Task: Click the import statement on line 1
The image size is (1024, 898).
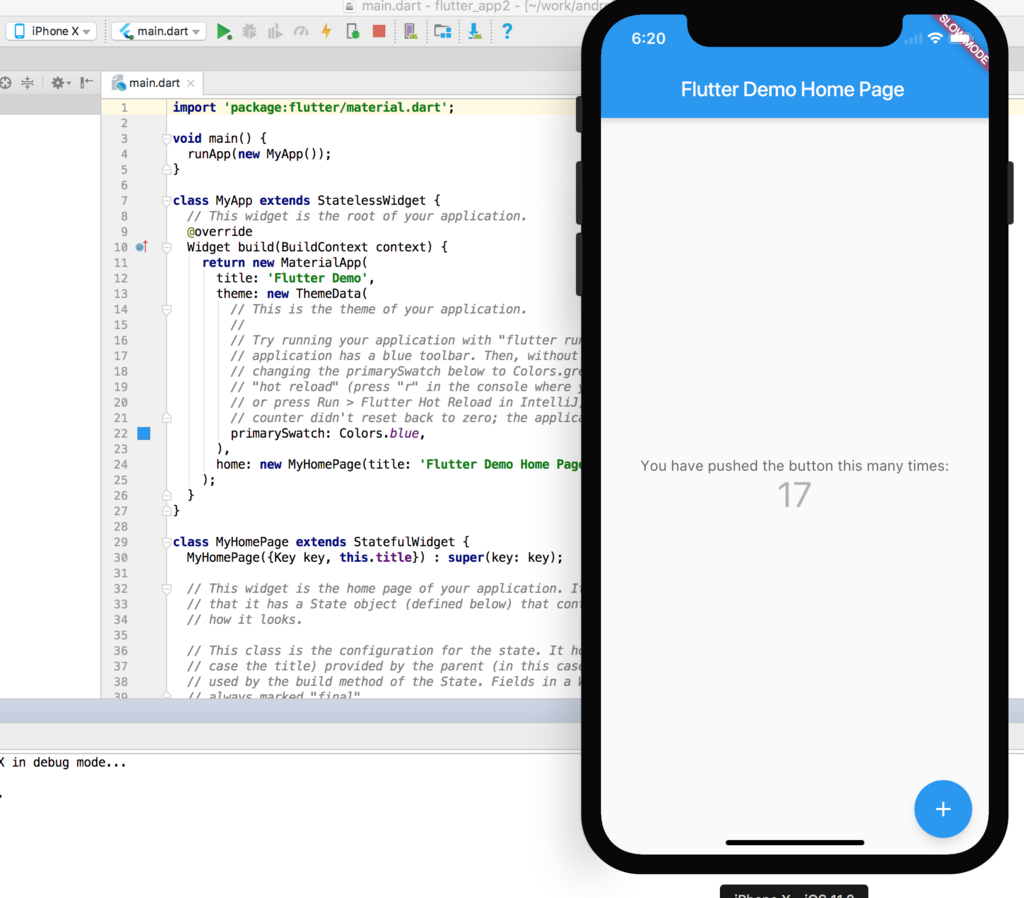Action: pos(313,107)
